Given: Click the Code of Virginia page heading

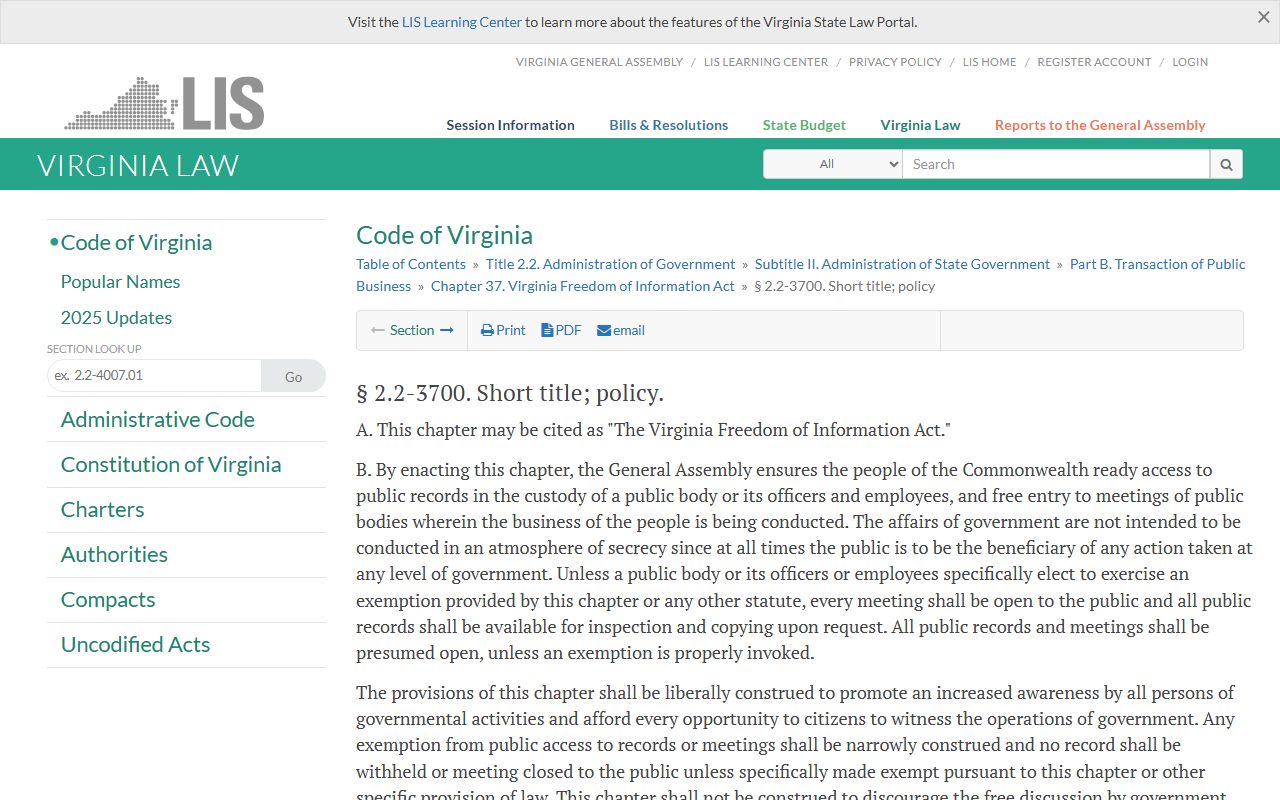Looking at the screenshot, I should coord(444,235).
